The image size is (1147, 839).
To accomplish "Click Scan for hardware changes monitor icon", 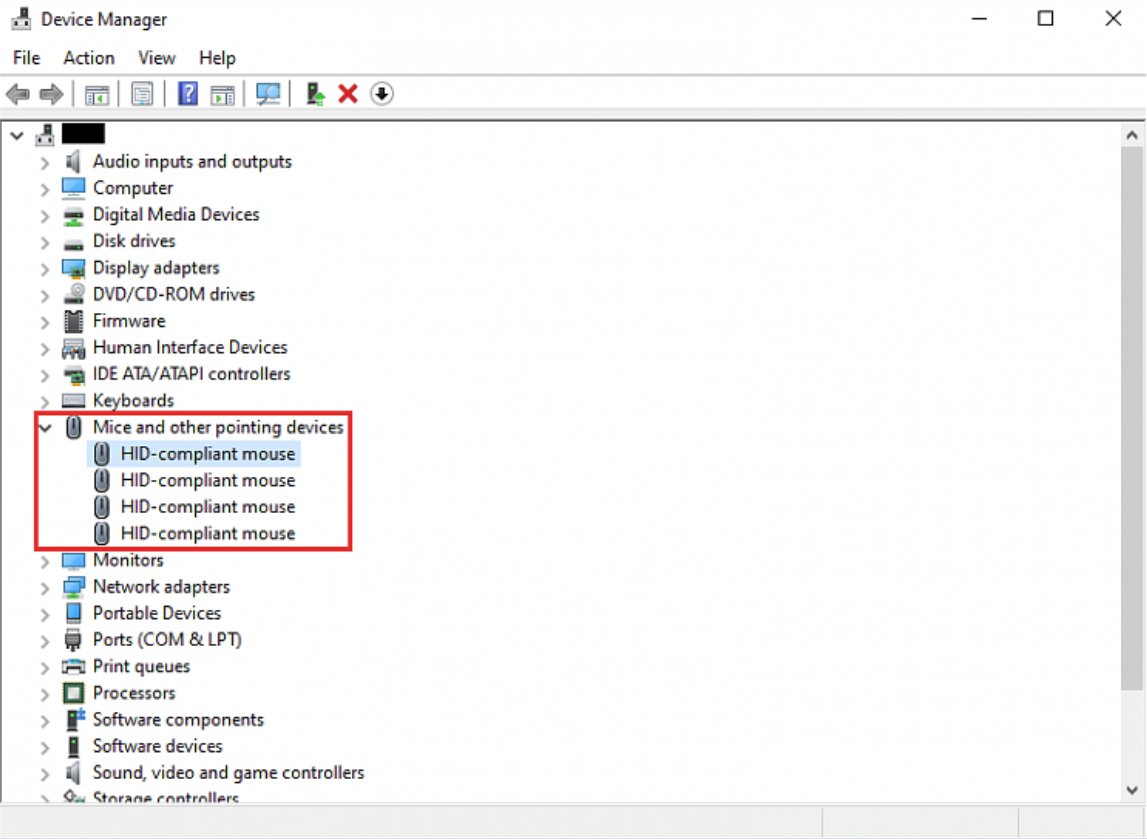I will [268, 94].
